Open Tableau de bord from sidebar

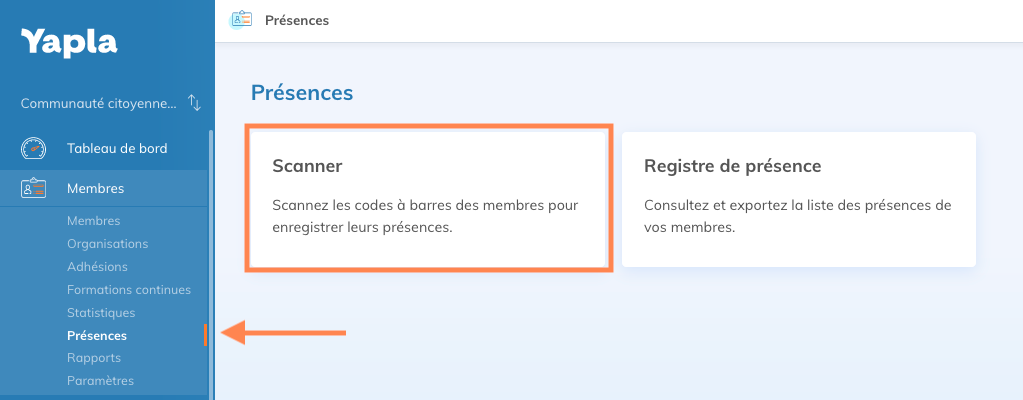(116, 148)
